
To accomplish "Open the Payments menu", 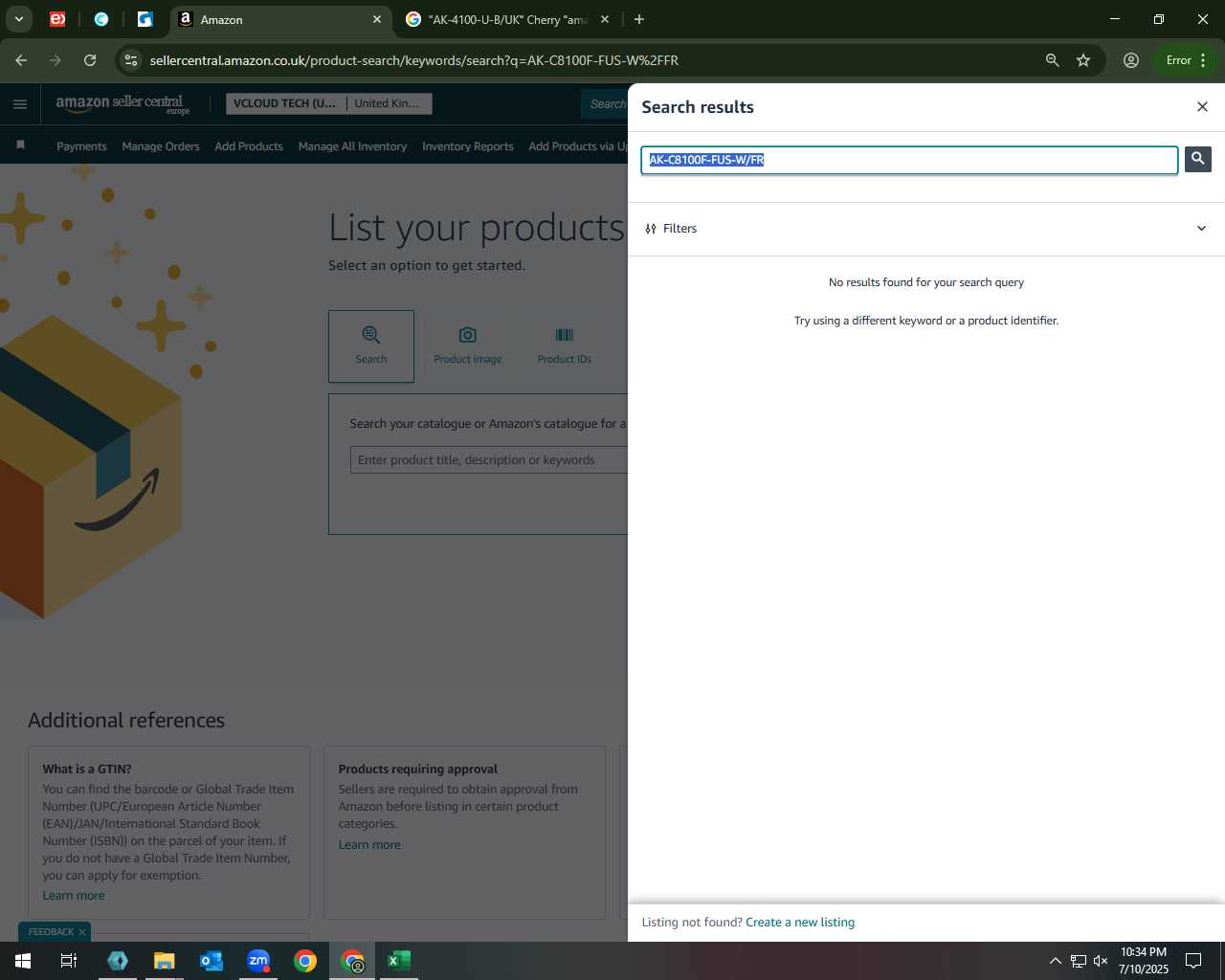I will click(81, 146).
